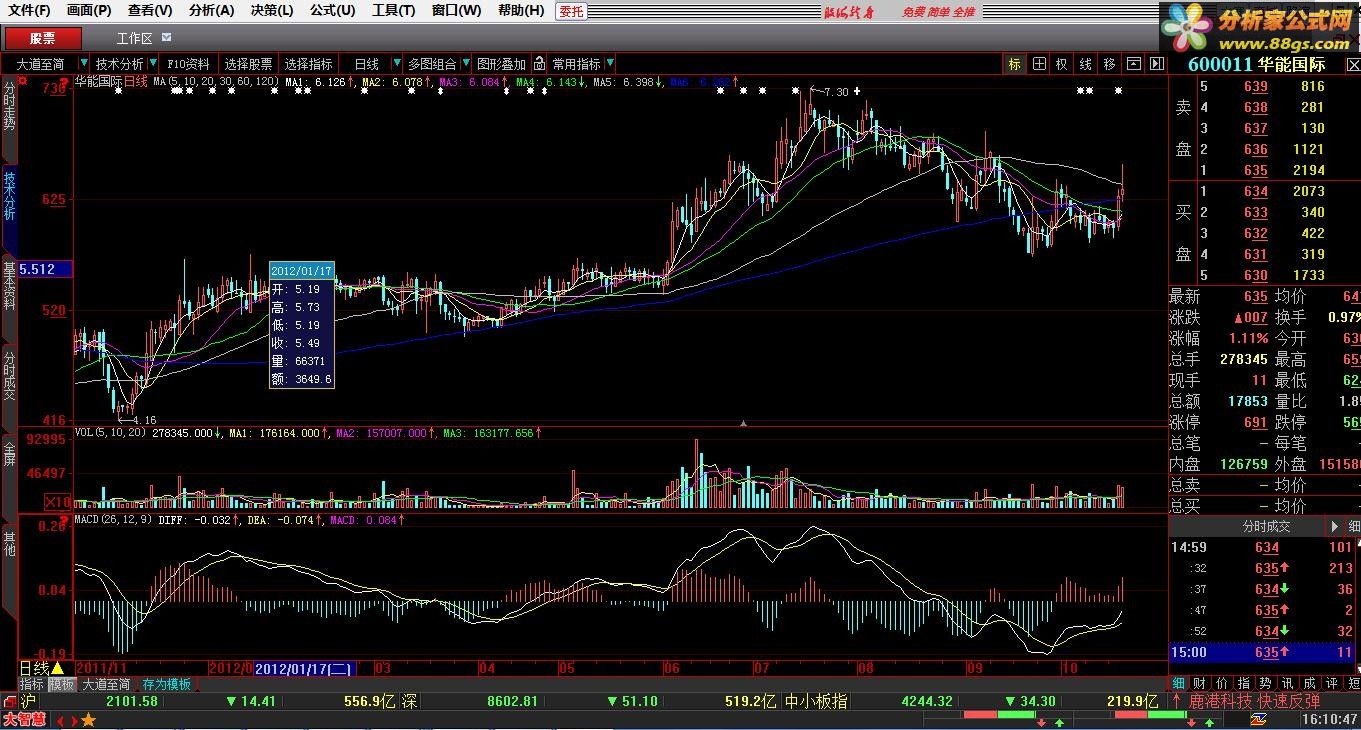Open the 大道至简 bottom template tab
The image size is (1361, 730).
(x=106, y=685)
